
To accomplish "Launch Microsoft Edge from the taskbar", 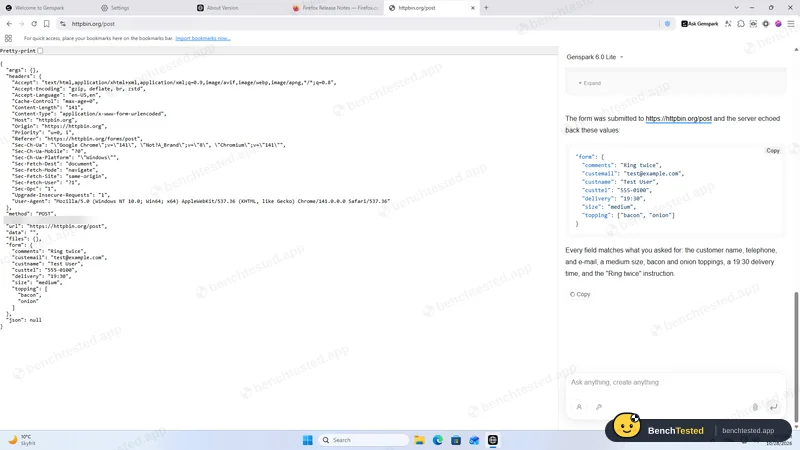I will click(438, 440).
